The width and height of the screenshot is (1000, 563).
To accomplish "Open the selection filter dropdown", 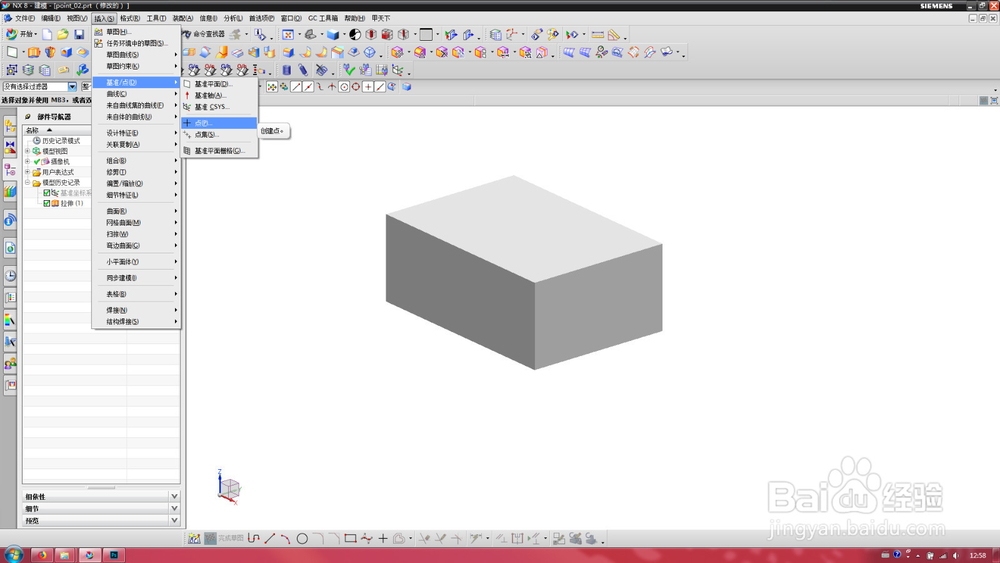I will click(x=72, y=87).
